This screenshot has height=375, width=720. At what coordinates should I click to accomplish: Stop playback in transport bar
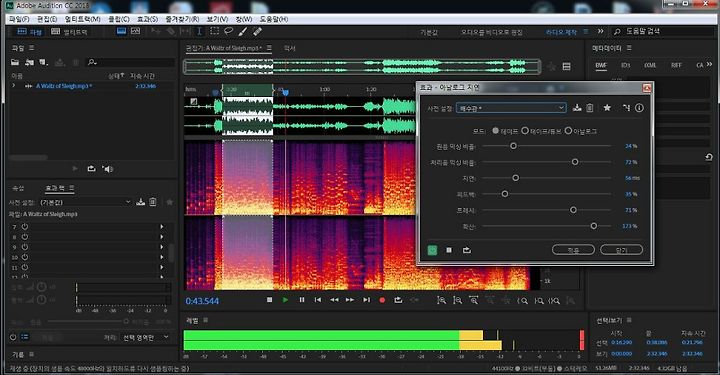tap(270, 300)
